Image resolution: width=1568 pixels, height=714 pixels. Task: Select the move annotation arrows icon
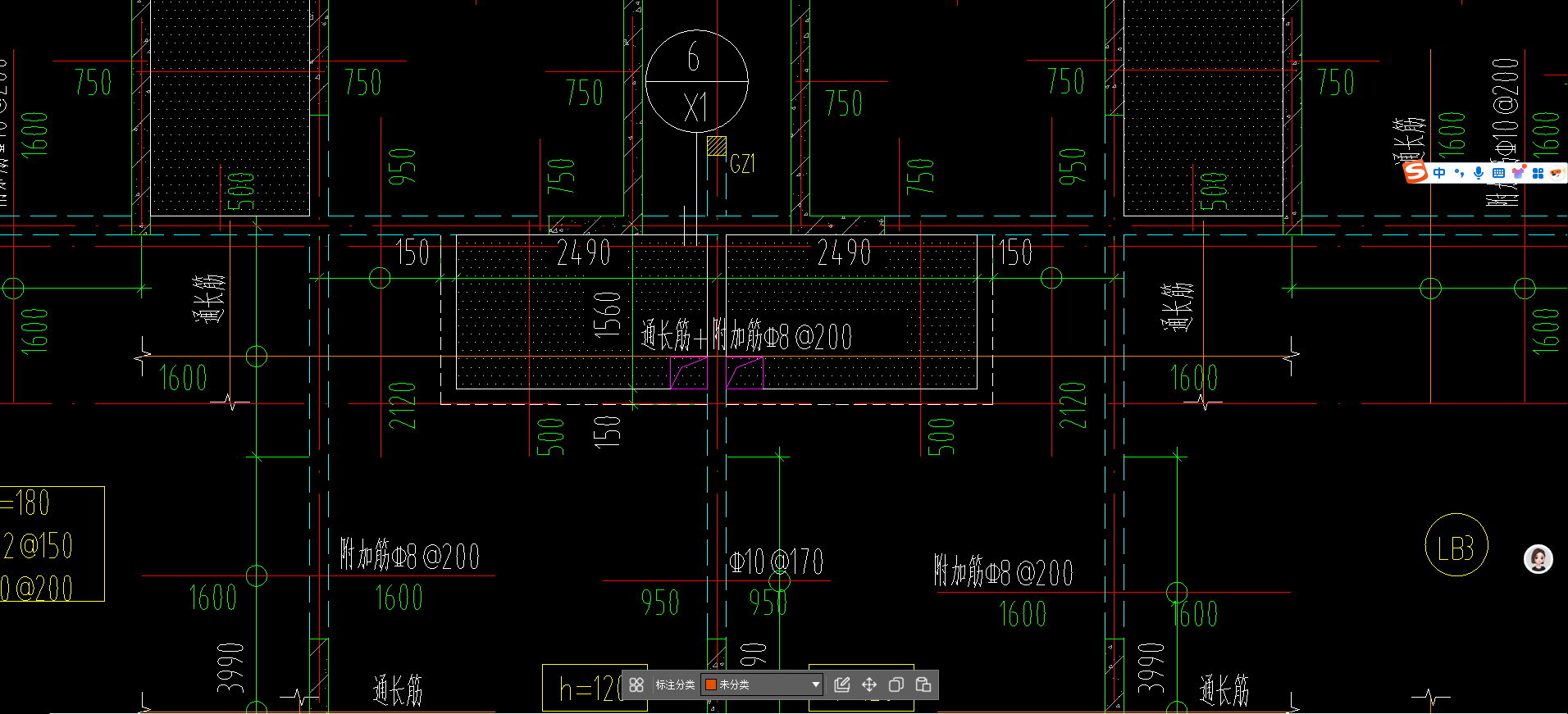click(869, 684)
